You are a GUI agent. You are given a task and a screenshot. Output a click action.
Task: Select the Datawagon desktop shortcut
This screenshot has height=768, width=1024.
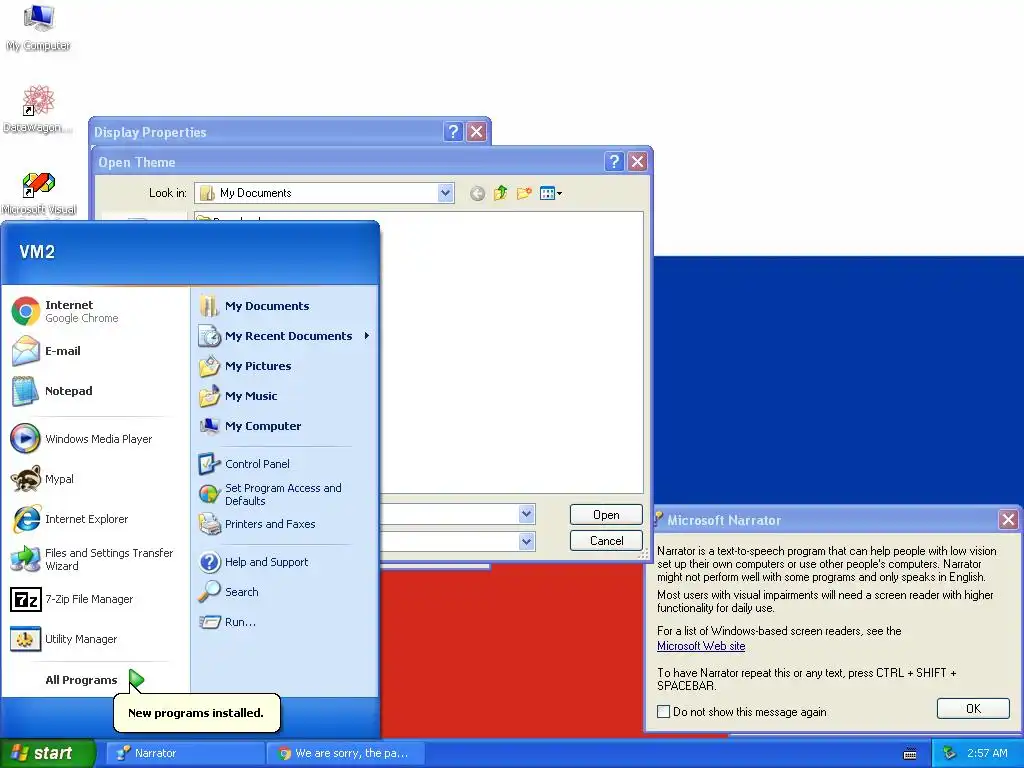click(x=38, y=109)
